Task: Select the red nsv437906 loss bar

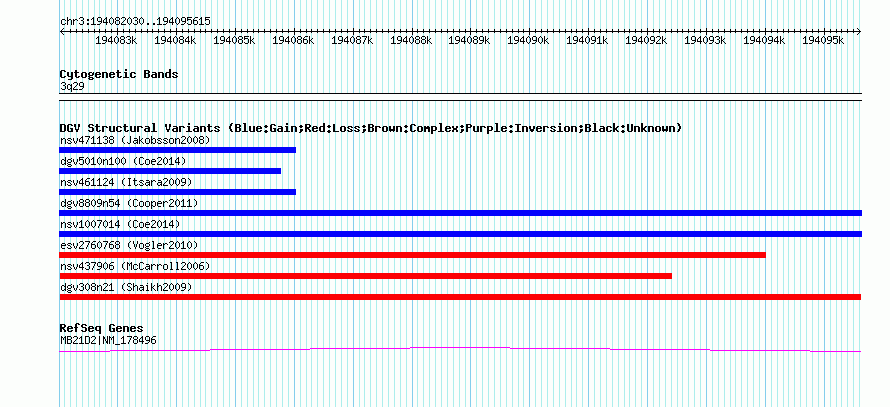Action: tap(366, 276)
